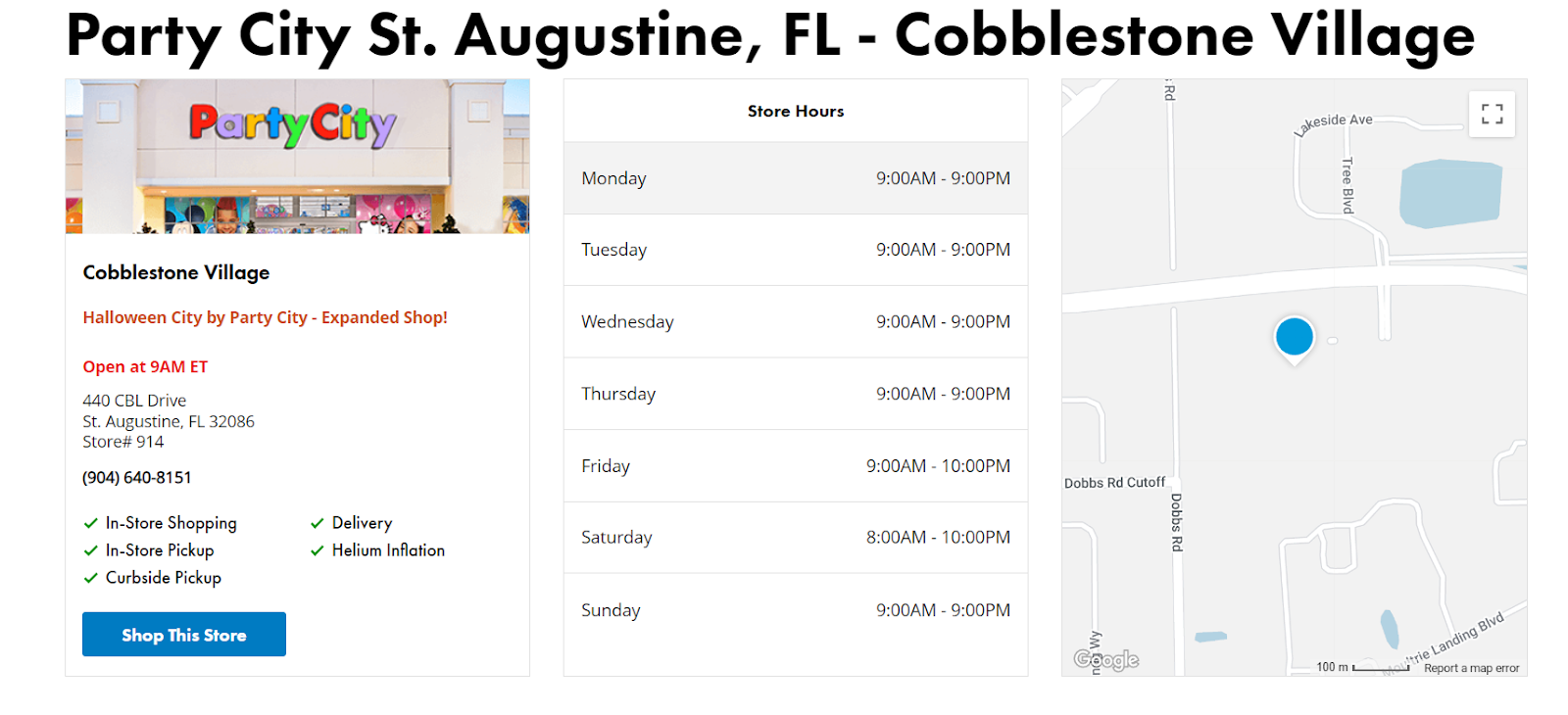This screenshot has width=1568, height=715.
Task: Click the Friday hours row
Action: (x=795, y=466)
